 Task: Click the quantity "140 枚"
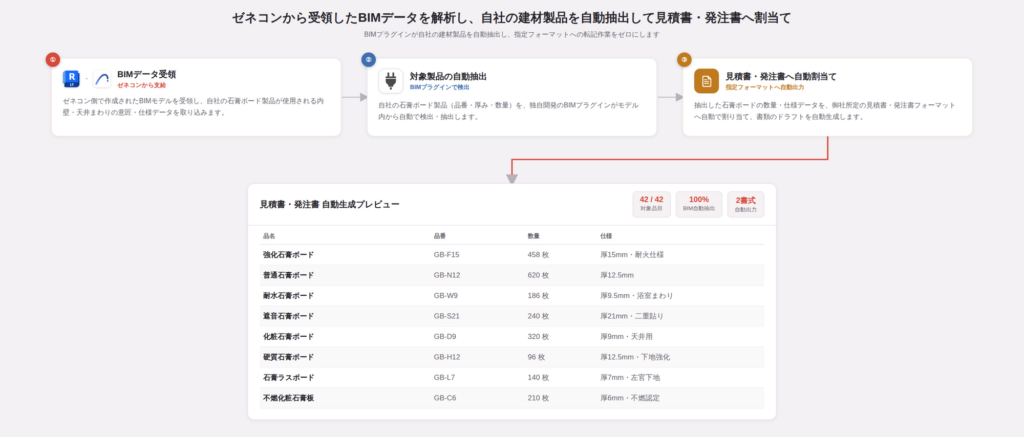click(538, 378)
